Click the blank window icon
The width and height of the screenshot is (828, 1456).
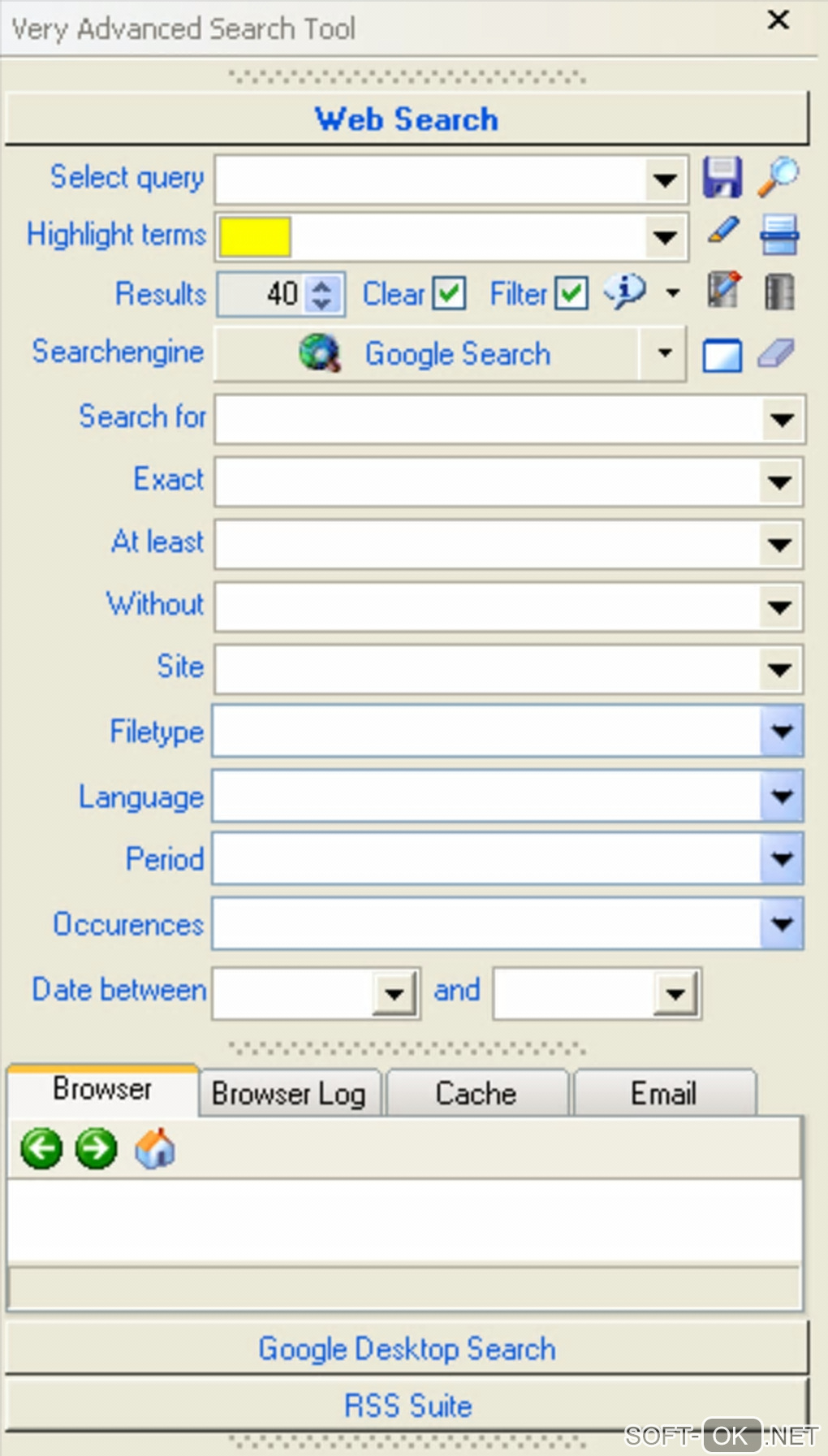tap(722, 355)
